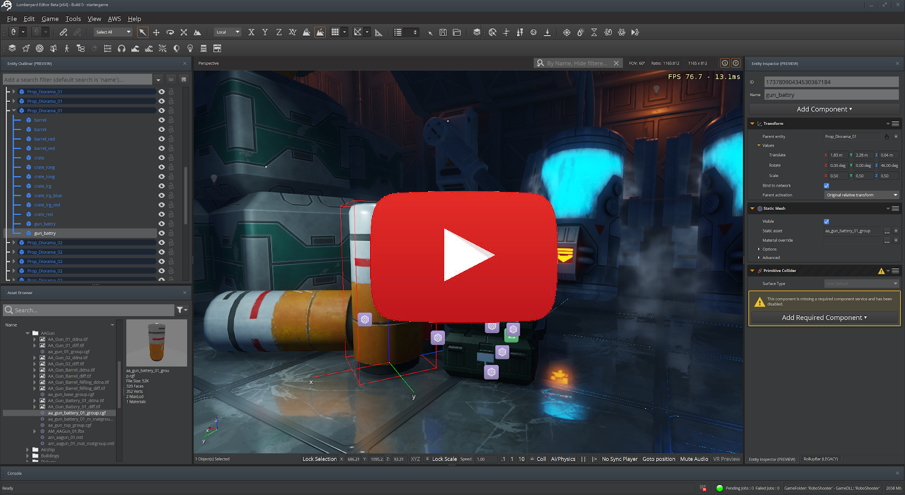Select aa_gun_battery_01_group.cgf in Asset Browser

pyautogui.click(x=77, y=413)
